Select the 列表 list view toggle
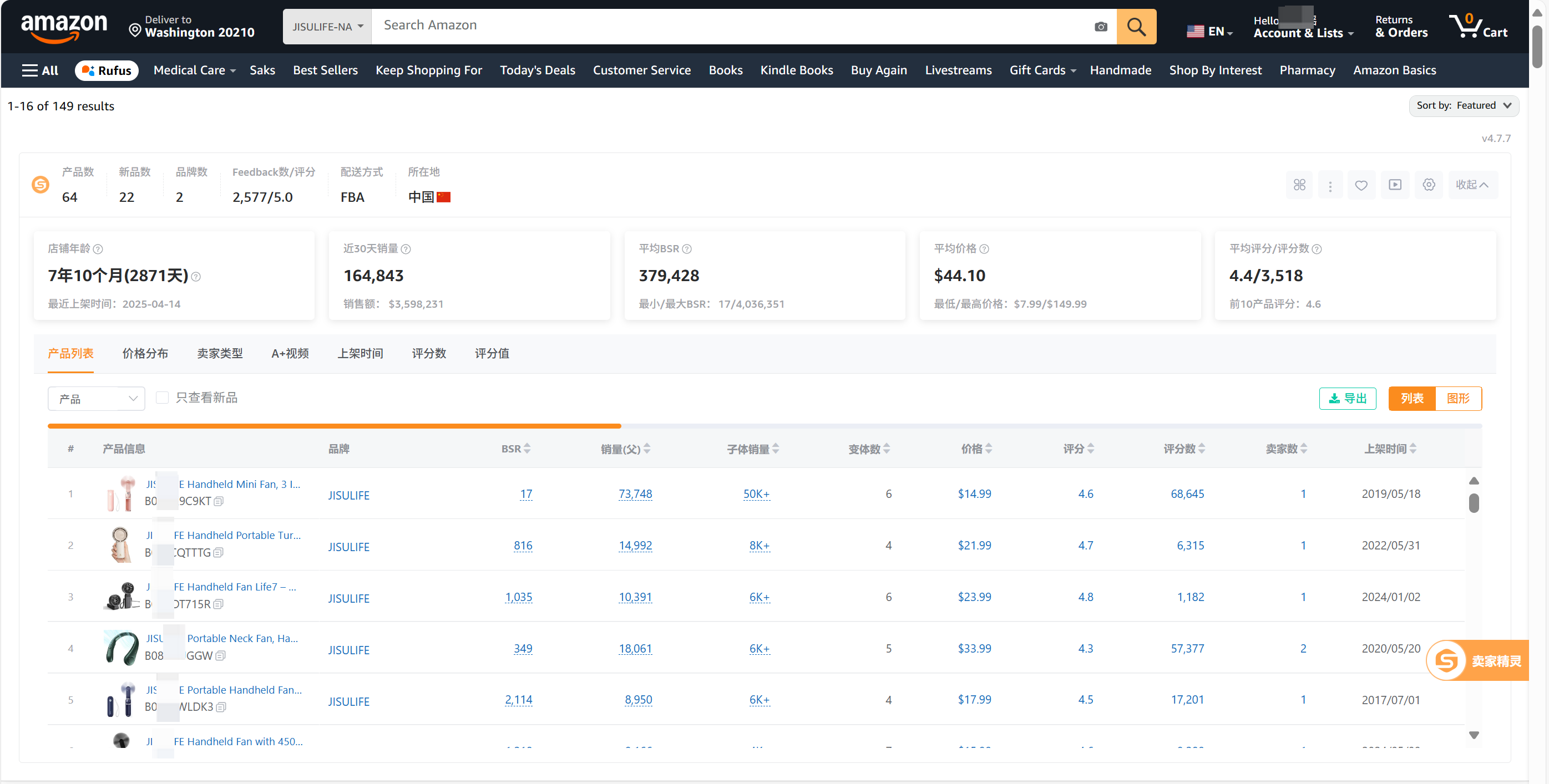1549x784 pixels. pyautogui.click(x=1411, y=398)
